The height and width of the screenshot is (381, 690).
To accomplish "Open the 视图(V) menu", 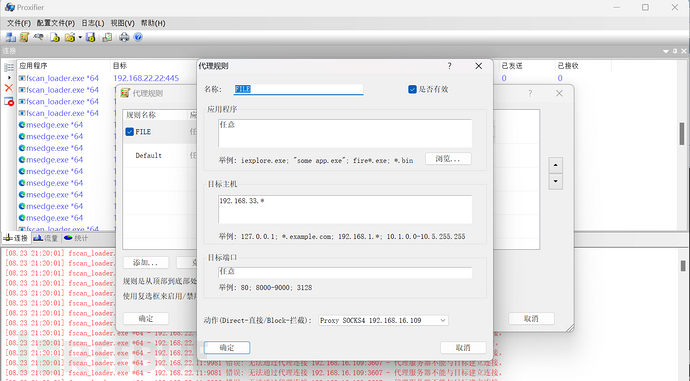I will click(x=122, y=23).
